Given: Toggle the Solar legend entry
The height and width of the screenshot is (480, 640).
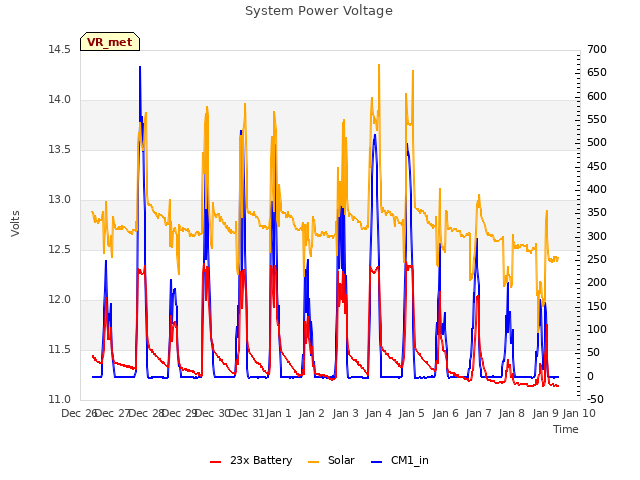Looking at the screenshot, I should point(331,460).
